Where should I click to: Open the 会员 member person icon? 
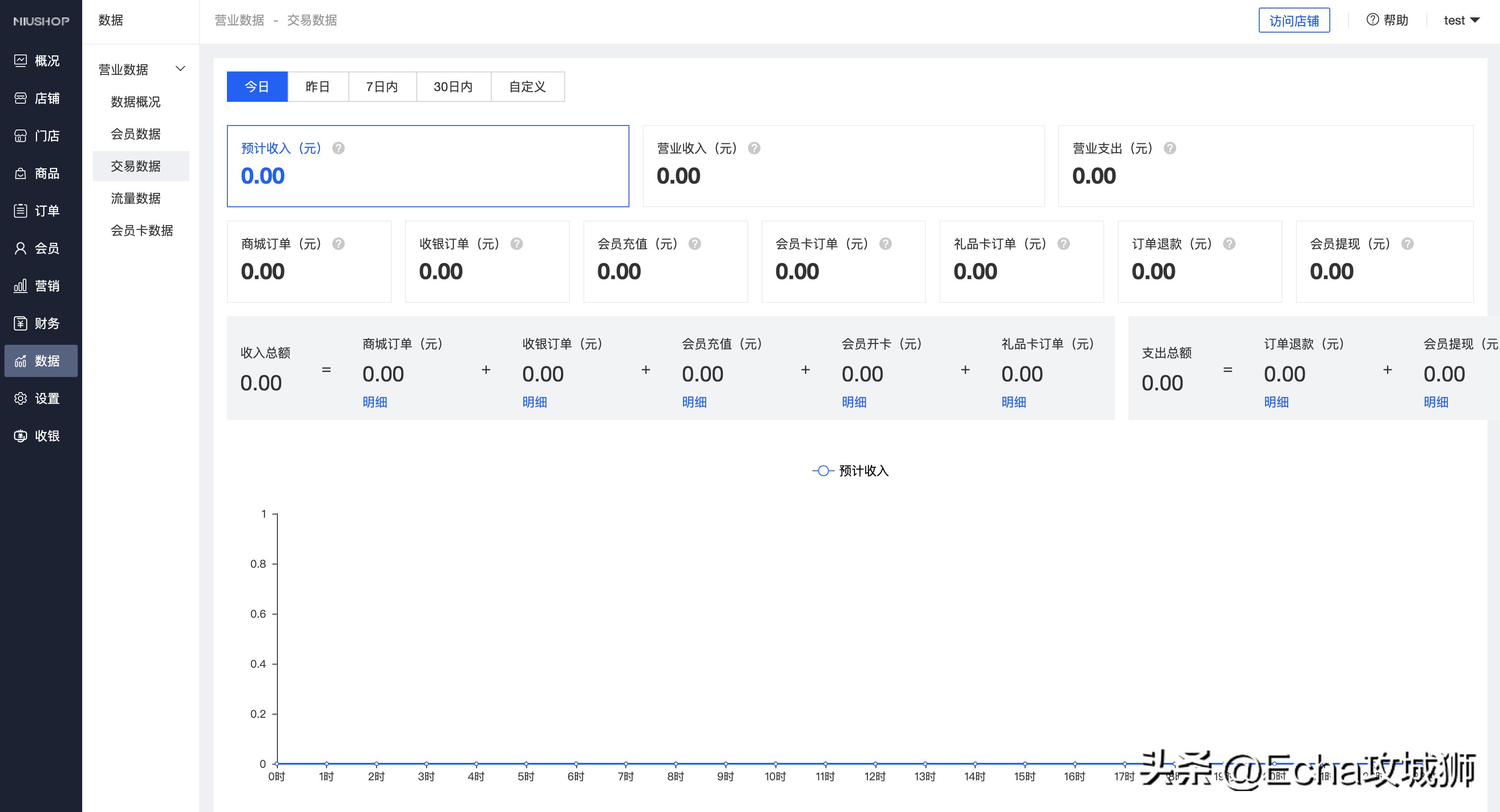[21, 248]
